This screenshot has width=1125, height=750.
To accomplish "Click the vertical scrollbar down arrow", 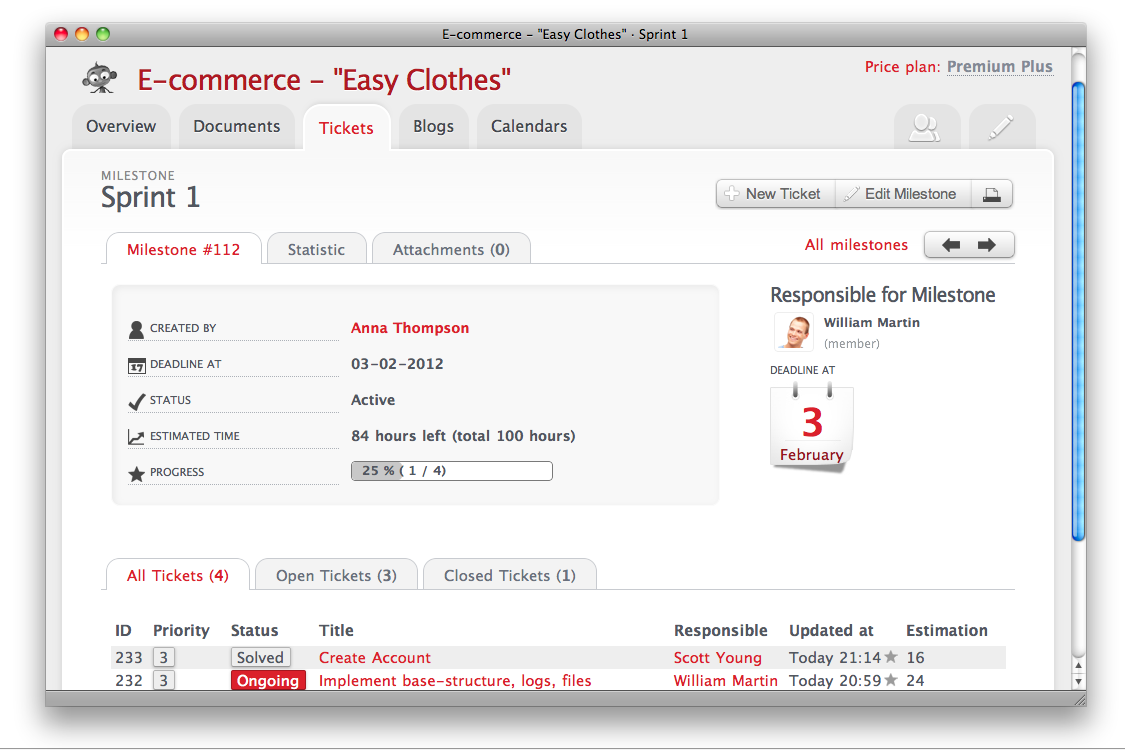I will pos(1078,681).
